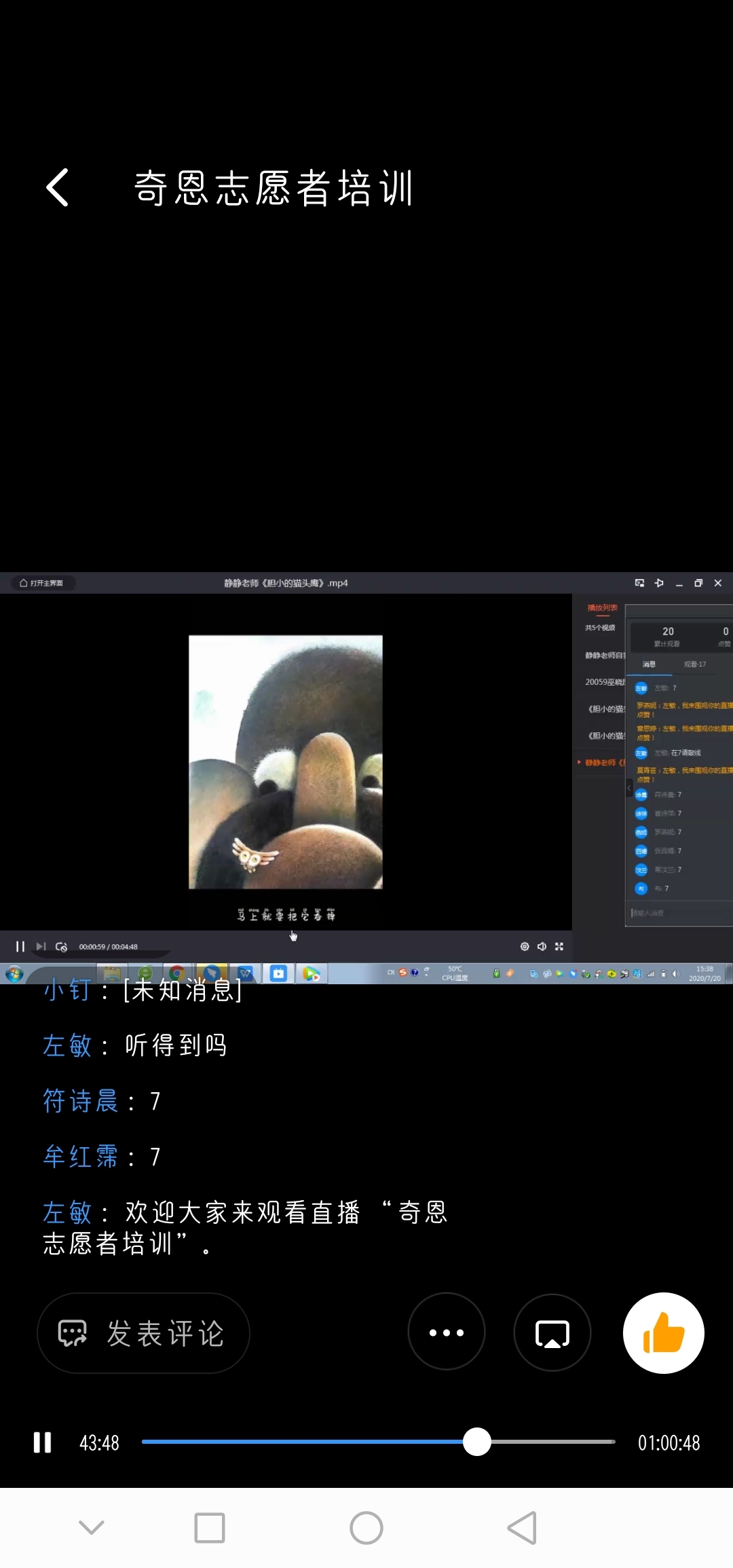Tap the down chevron in navigation bar
The image size is (733, 1568).
pyautogui.click(x=92, y=1528)
